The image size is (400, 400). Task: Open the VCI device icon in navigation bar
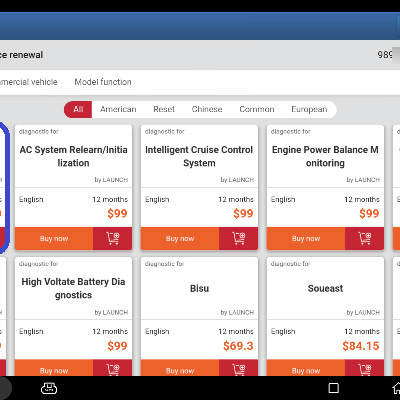point(49,388)
